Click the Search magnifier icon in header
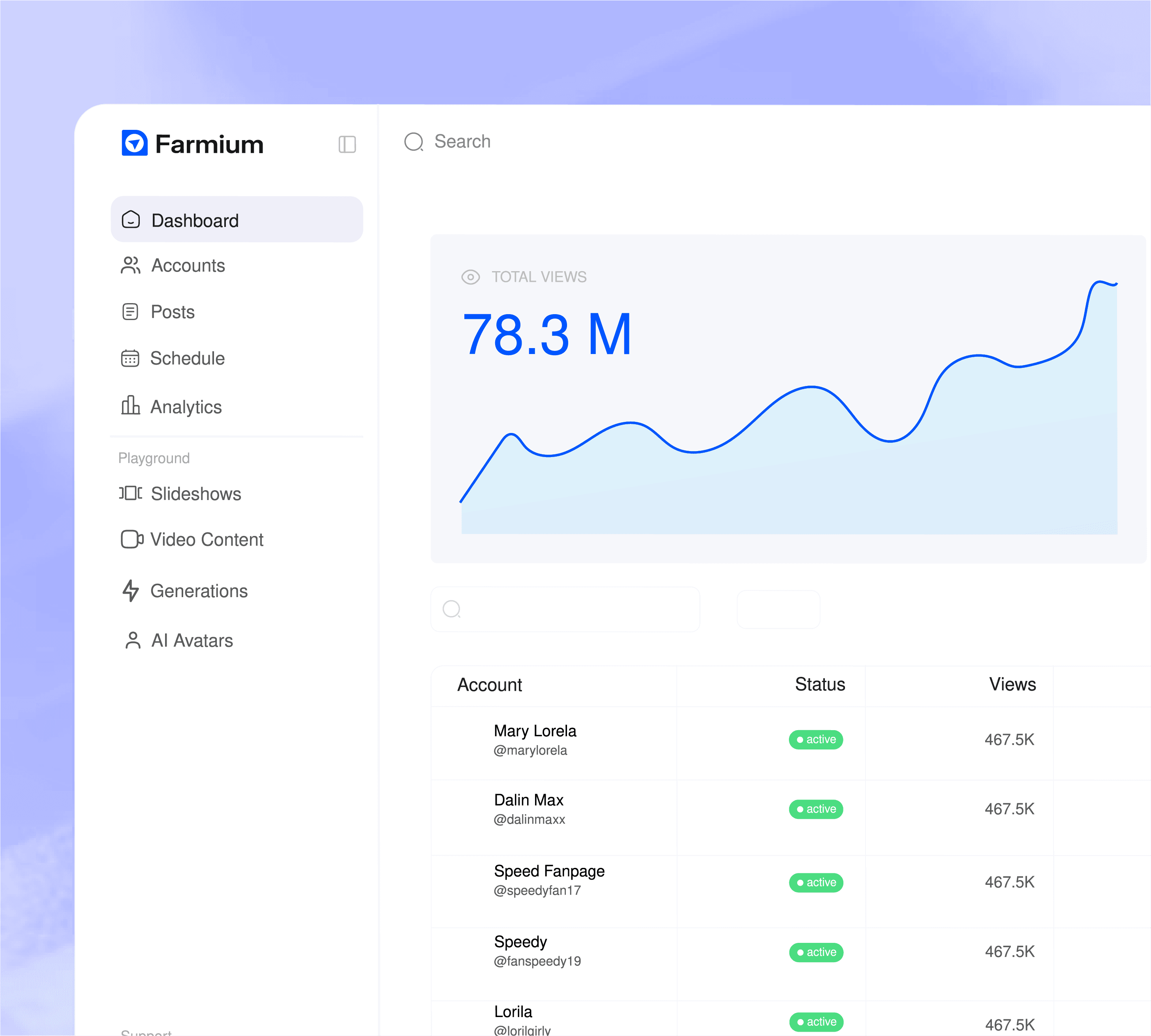Image resolution: width=1151 pixels, height=1036 pixels. 414,142
